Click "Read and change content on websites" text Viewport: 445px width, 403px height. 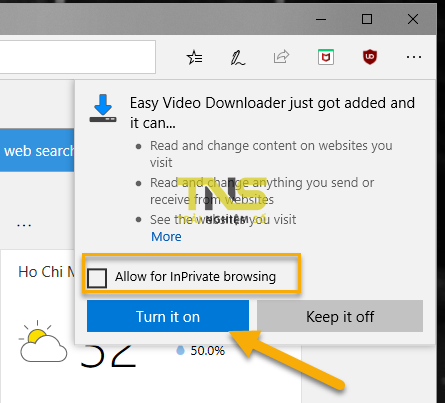point(271,154)
